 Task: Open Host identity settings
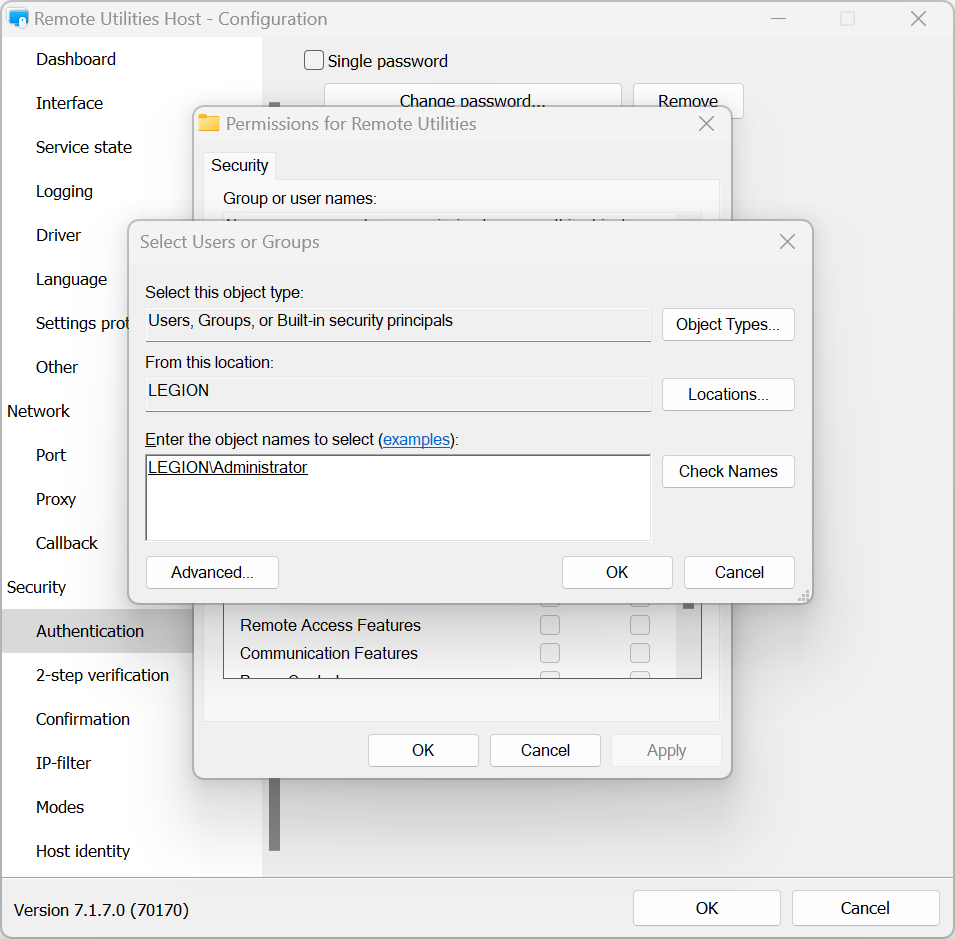tap(83, 851)
